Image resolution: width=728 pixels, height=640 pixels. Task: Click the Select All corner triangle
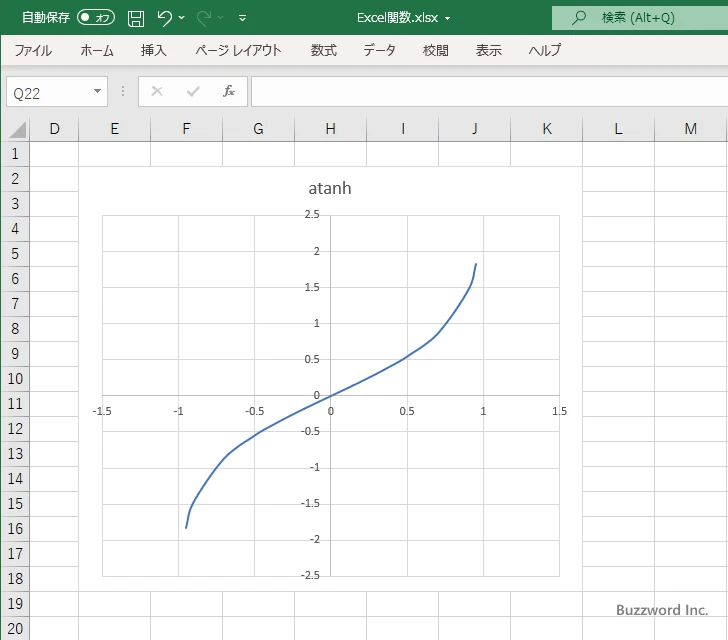[x=17, y=130]
